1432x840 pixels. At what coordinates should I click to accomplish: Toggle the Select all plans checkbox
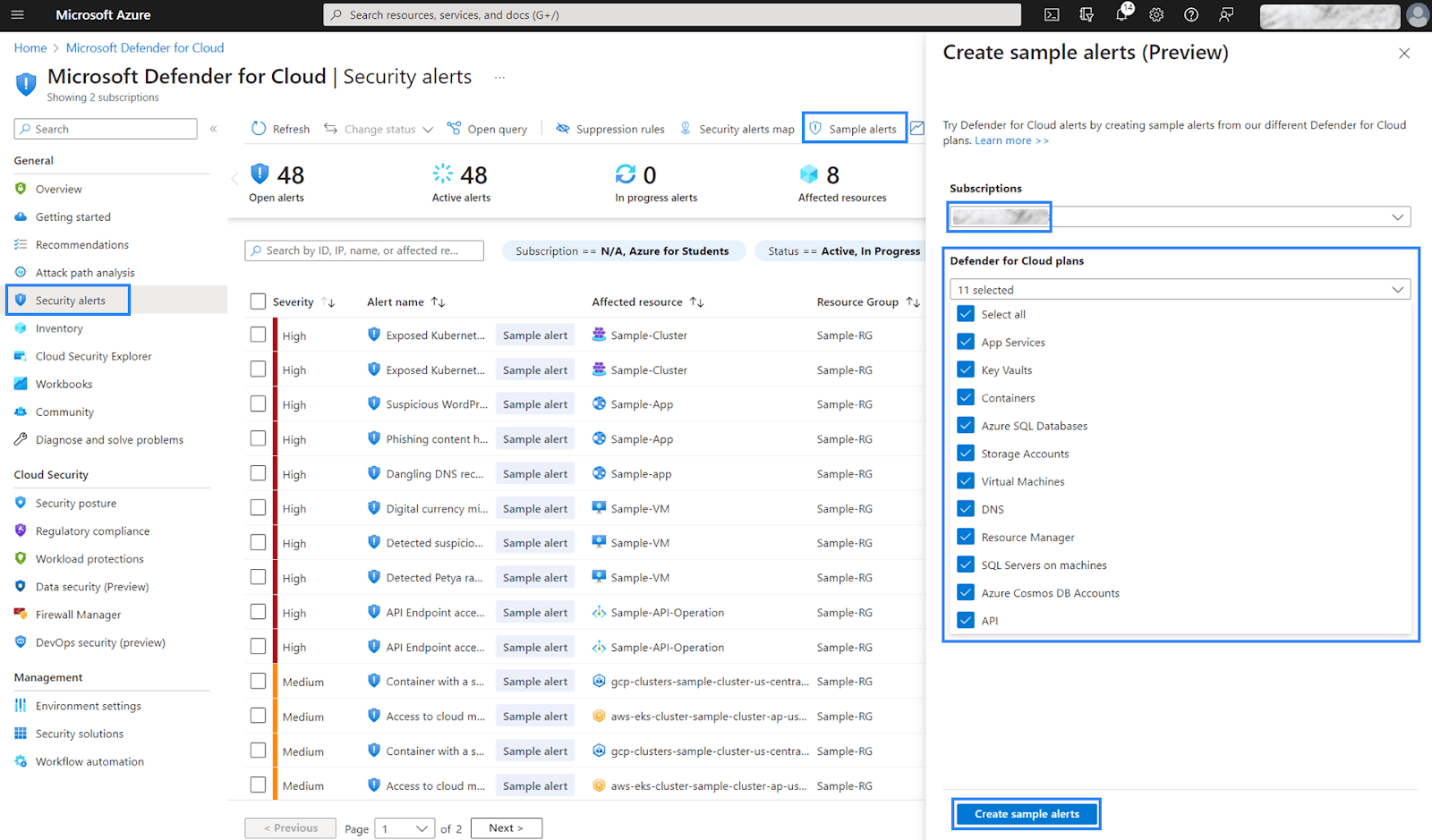coord(966,314)
